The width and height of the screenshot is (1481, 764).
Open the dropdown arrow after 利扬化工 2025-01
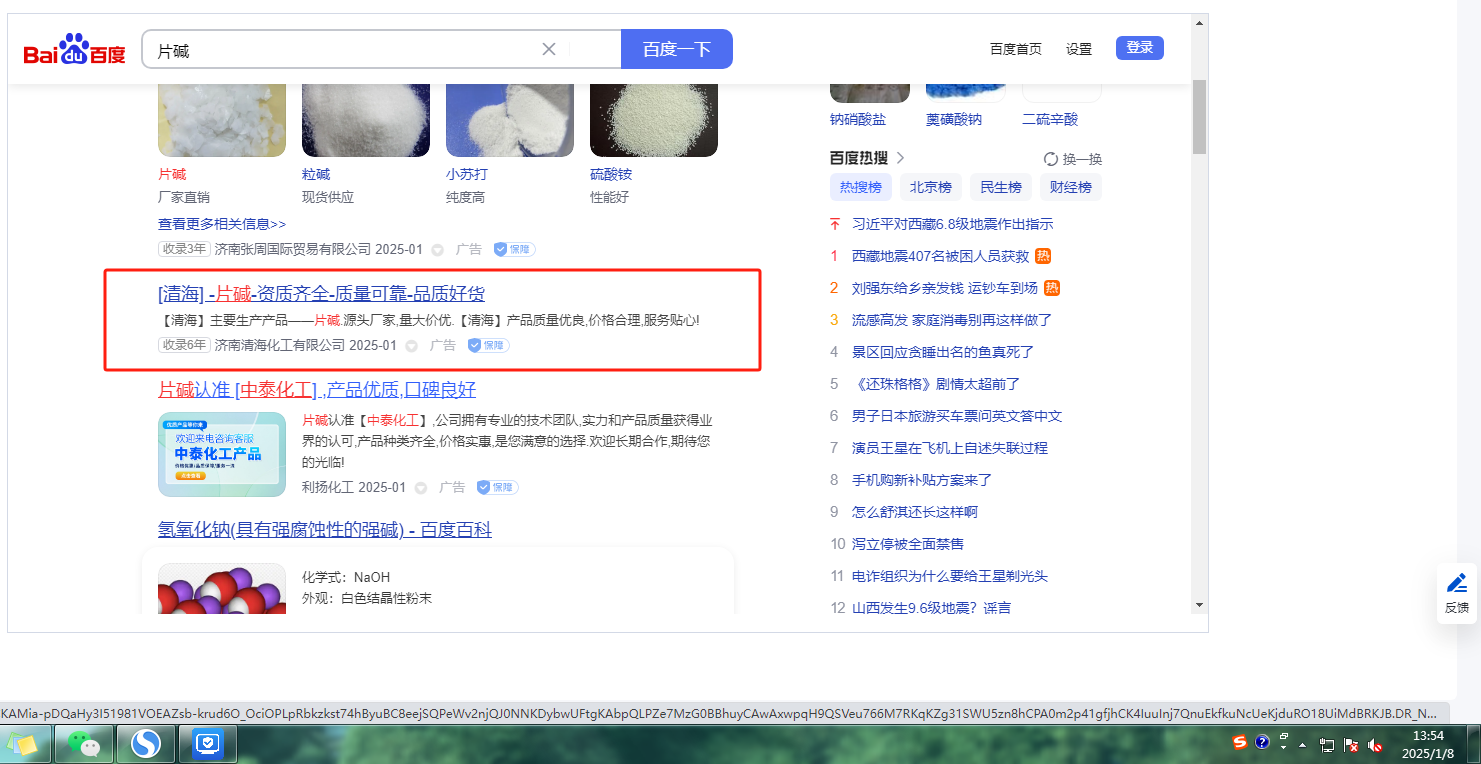(421, 488)
